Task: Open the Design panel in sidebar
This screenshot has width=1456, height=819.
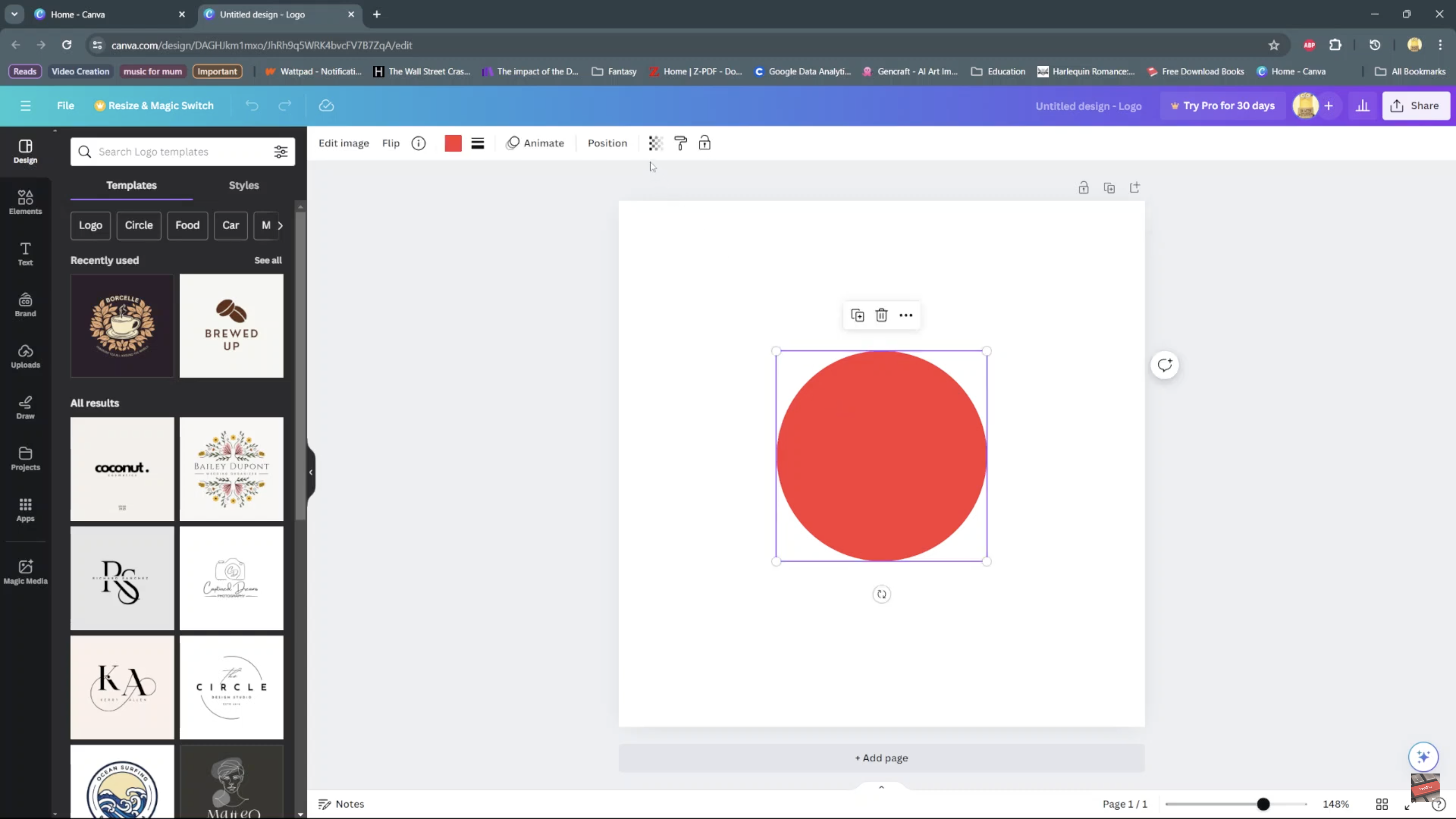Action: pyautogui.click(x=26, y=151)
